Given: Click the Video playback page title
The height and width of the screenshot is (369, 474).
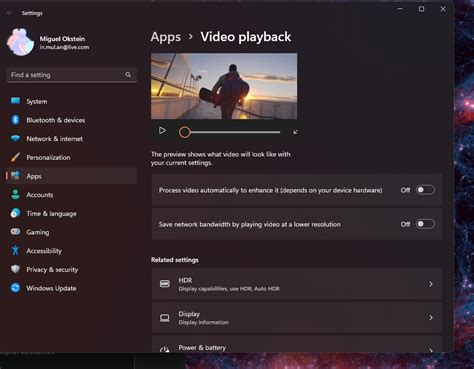Looking at the screenshot, I should [x=246, y=37].
